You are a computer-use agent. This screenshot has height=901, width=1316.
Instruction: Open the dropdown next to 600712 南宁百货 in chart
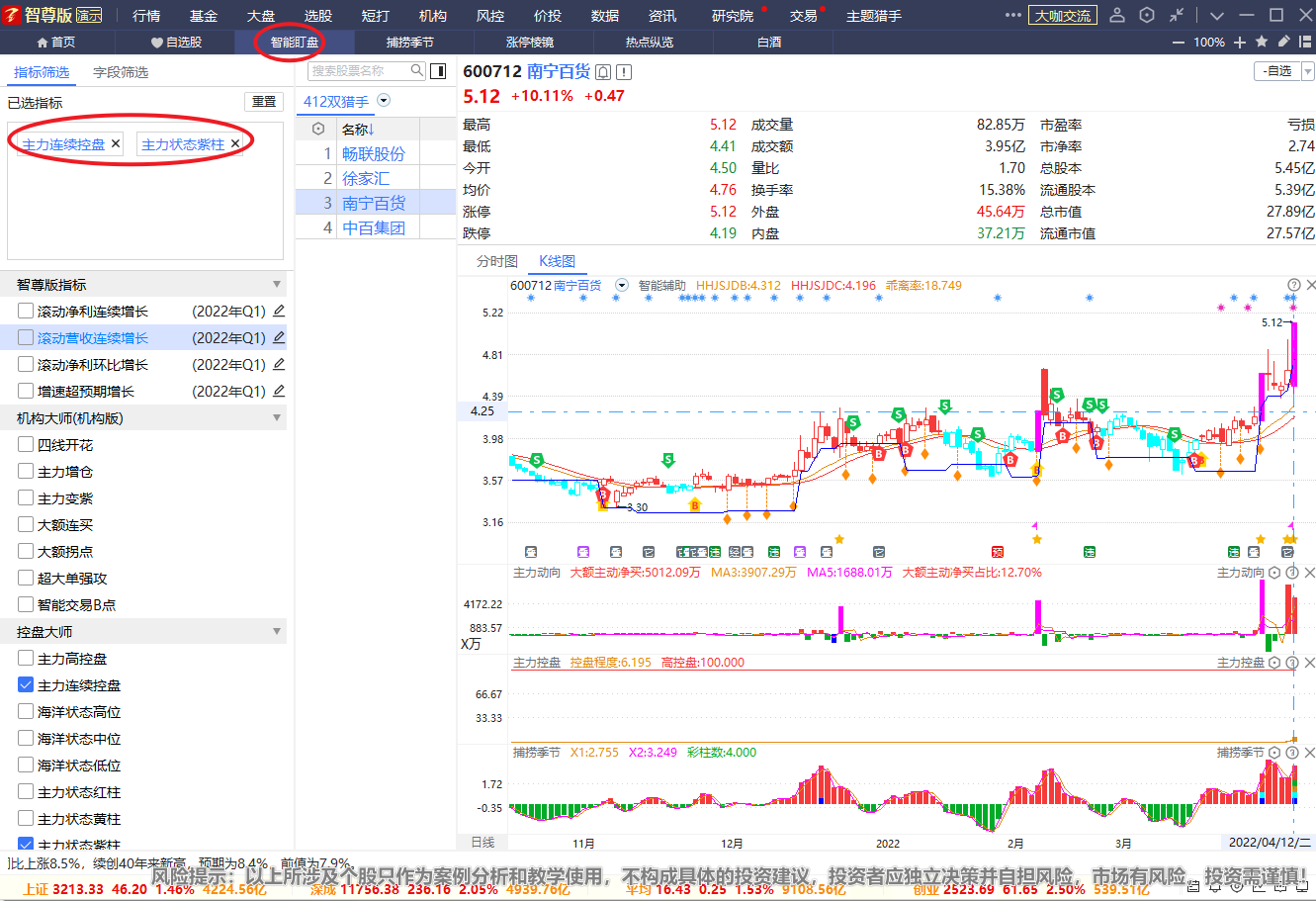[x=622, y=285]
